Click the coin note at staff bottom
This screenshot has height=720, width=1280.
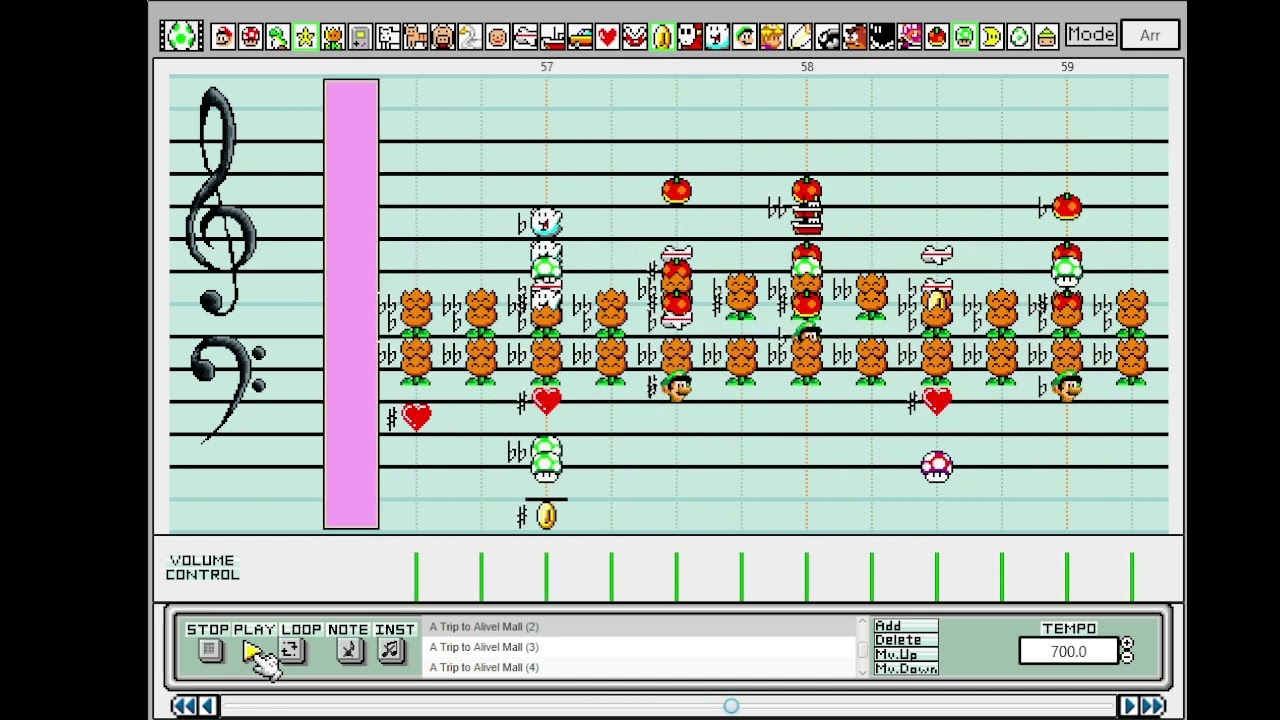pyautogui.click(x=546, y=516)
